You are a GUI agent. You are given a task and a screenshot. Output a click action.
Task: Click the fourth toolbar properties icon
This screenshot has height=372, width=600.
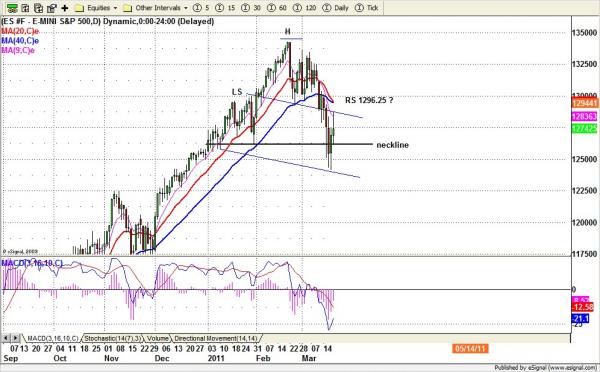click(x=51, y=8)
